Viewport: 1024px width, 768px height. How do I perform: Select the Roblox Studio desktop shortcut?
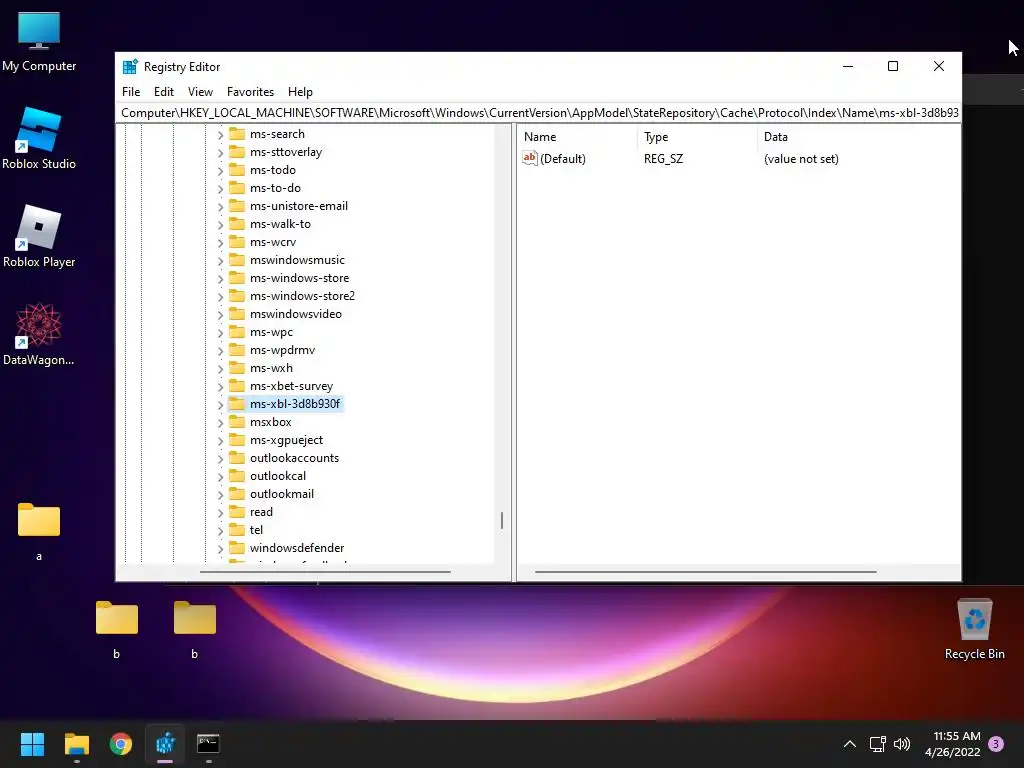(39, 139)
